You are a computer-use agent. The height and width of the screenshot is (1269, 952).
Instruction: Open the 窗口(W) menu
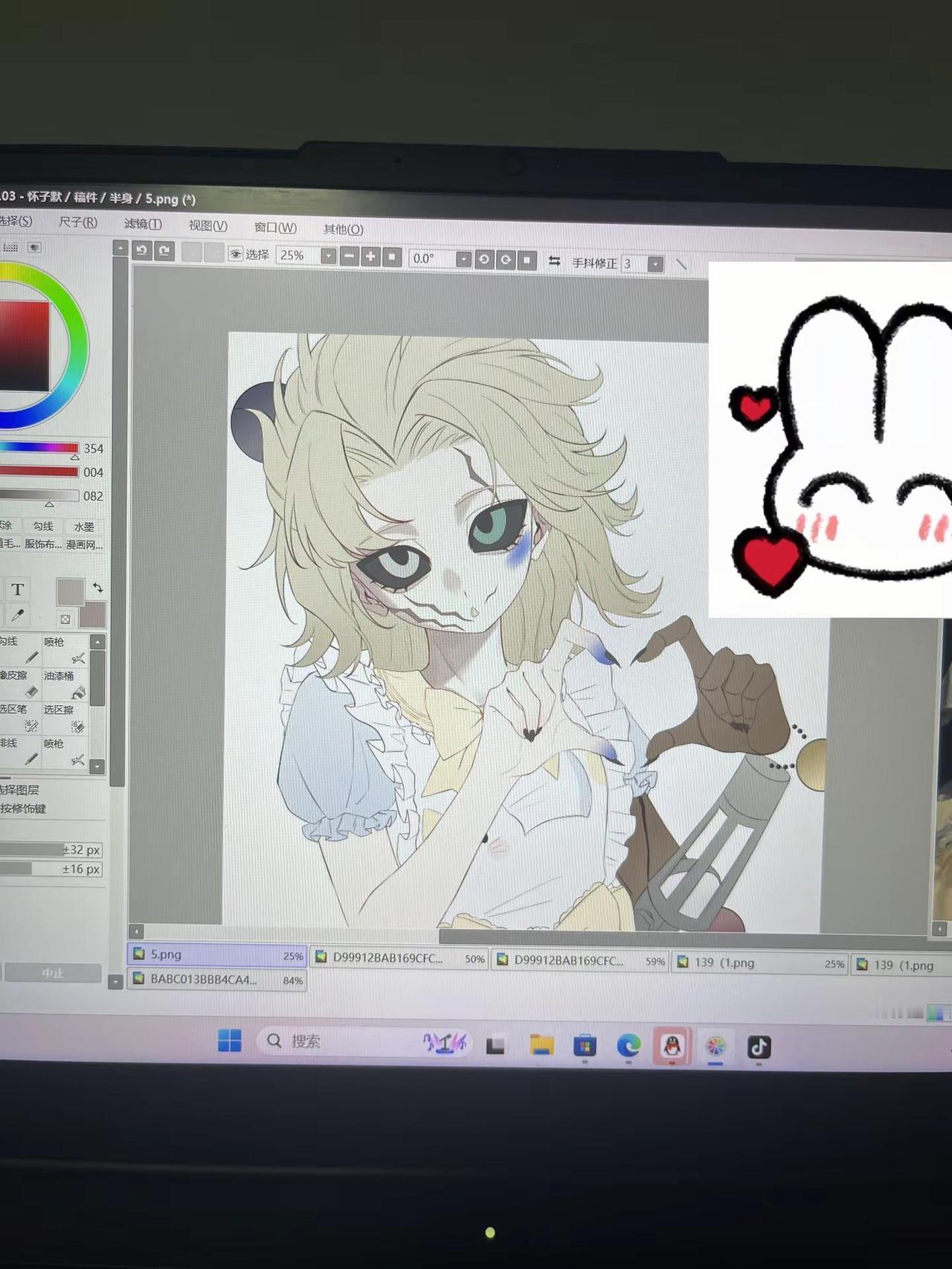tap(275, 228)
